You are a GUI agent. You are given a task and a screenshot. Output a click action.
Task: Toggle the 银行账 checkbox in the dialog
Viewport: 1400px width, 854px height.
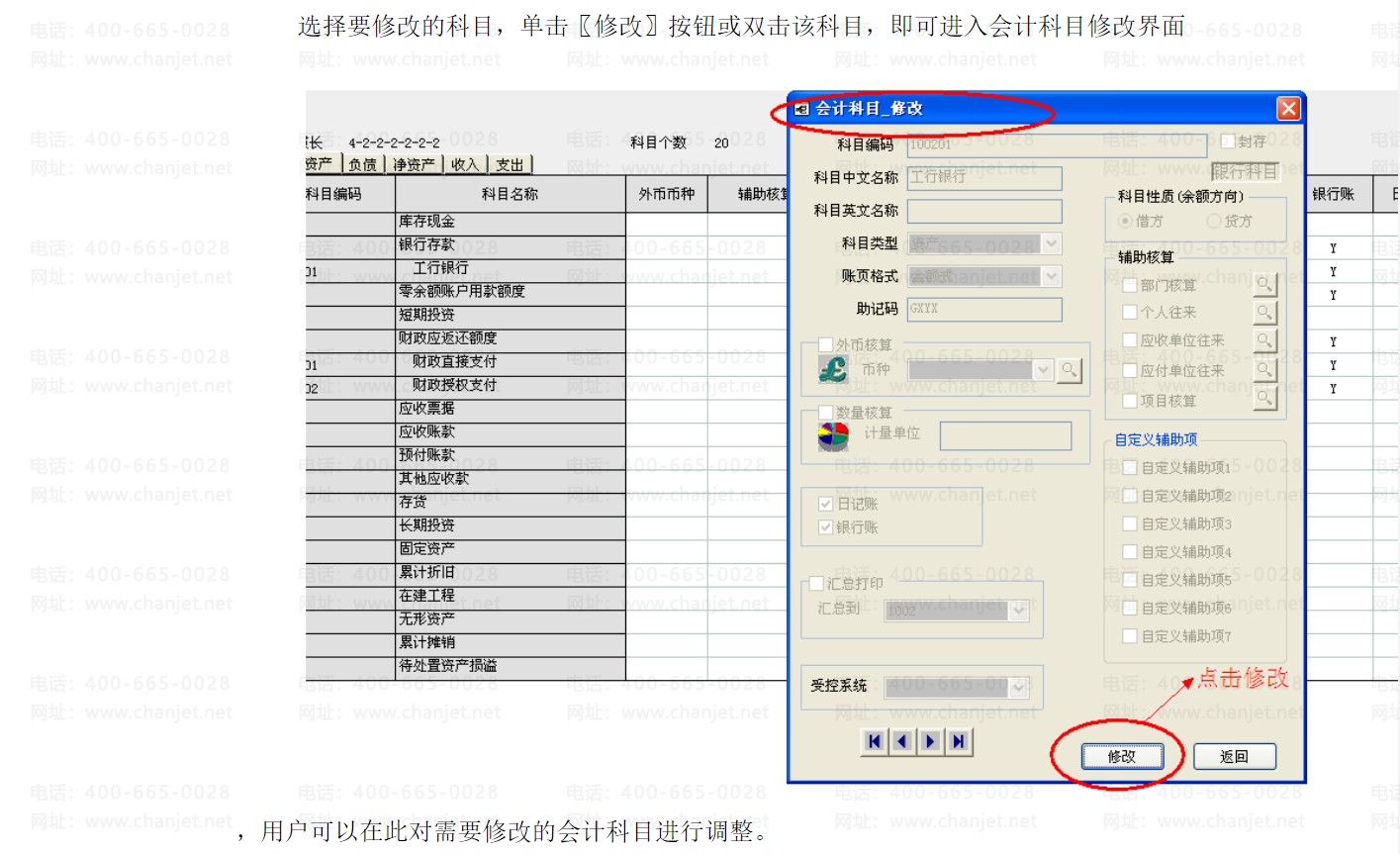pyautogui.click(x=825, y=527)
